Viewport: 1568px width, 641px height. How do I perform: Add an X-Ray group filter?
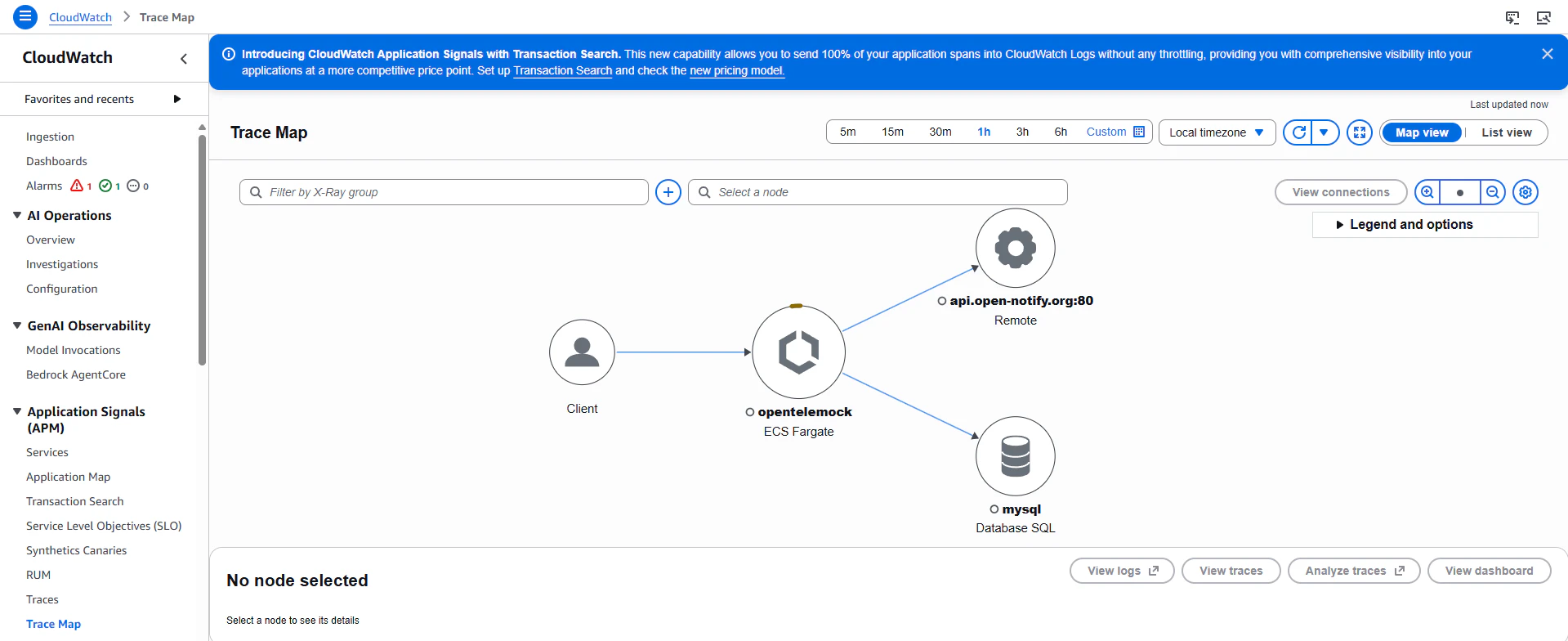(x=668, y=192)
